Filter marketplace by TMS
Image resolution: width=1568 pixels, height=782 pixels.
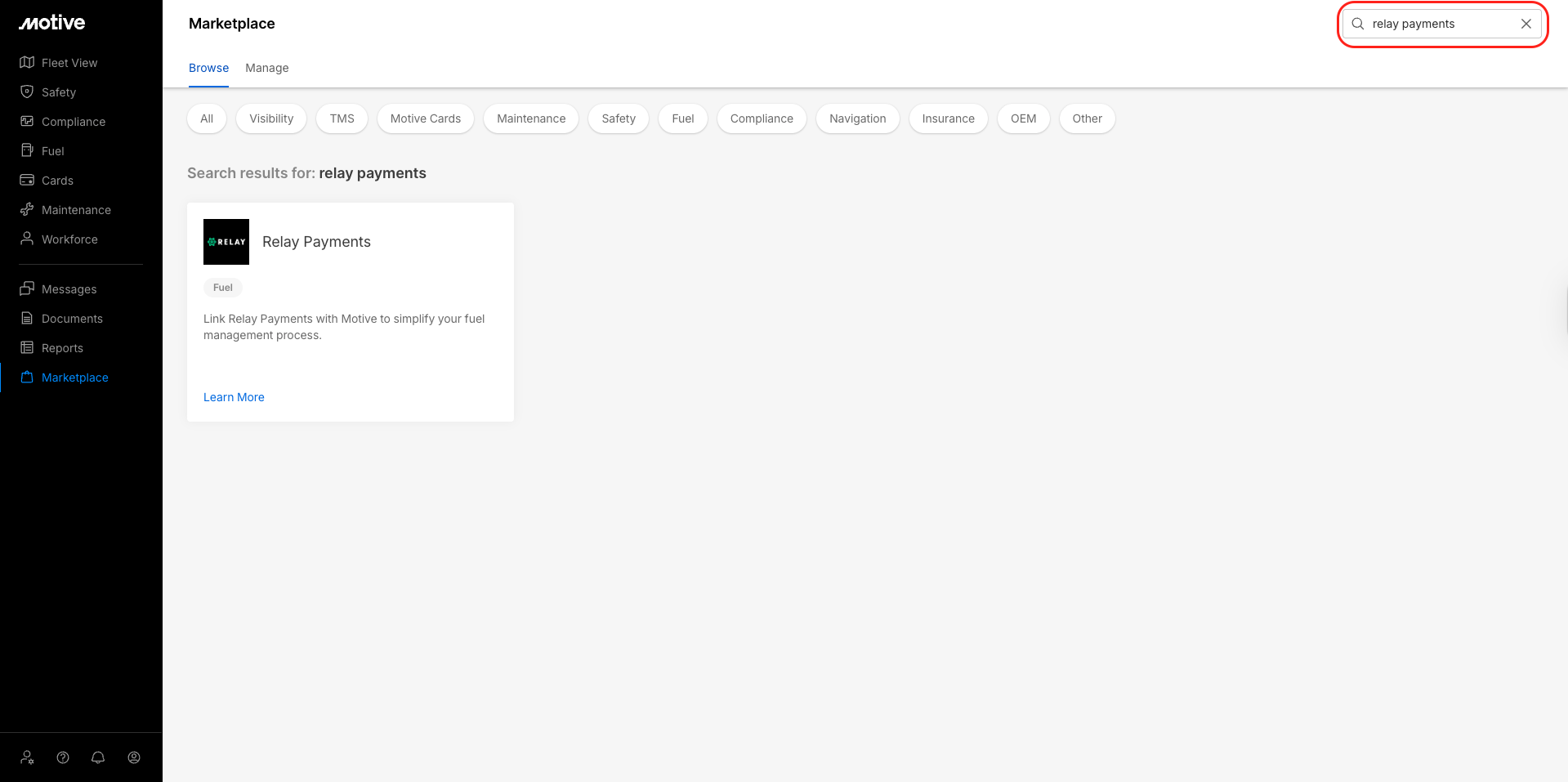(x=342, y=118)
